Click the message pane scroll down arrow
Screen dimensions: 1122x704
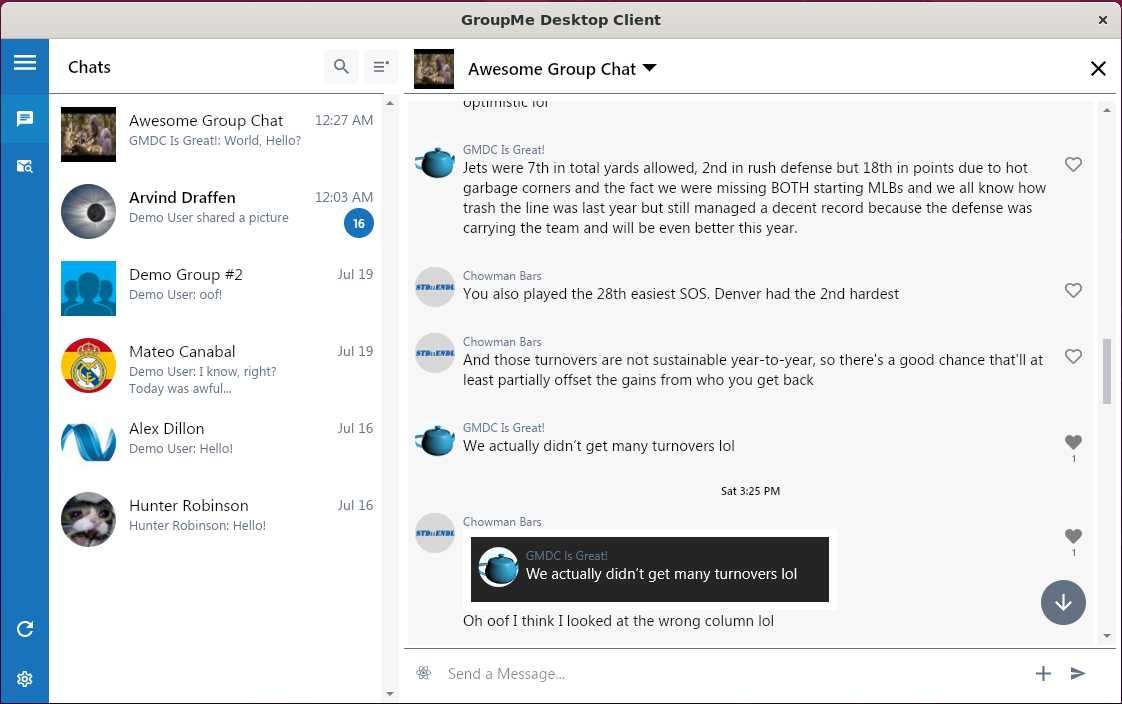coord(1107,635)
